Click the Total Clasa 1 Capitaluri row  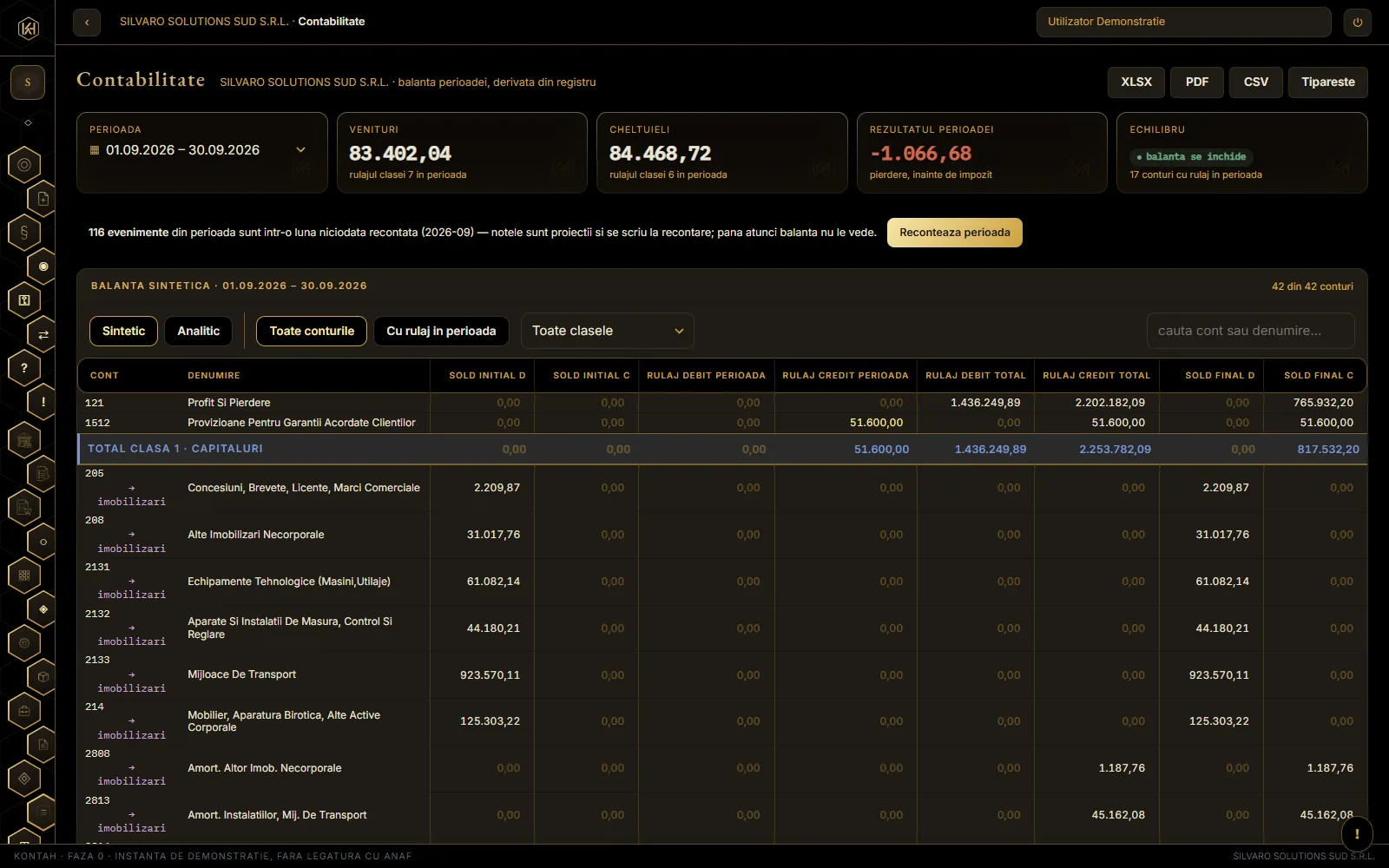(x=722, y=449)
